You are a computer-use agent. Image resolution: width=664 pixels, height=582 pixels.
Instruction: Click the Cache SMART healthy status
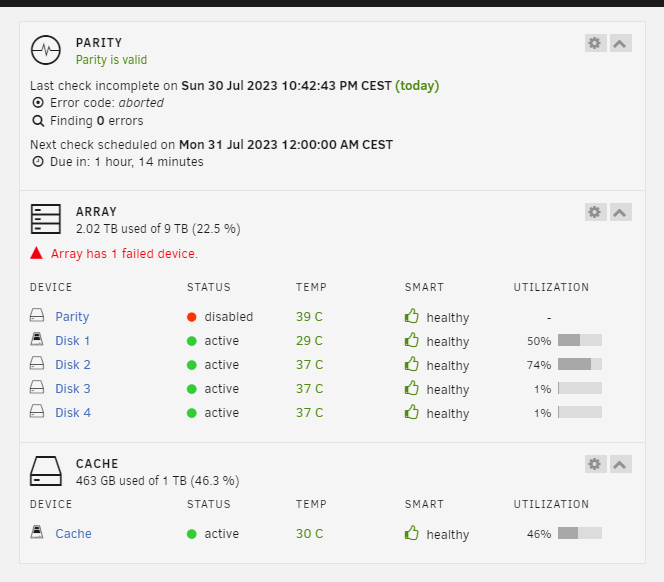448,535
